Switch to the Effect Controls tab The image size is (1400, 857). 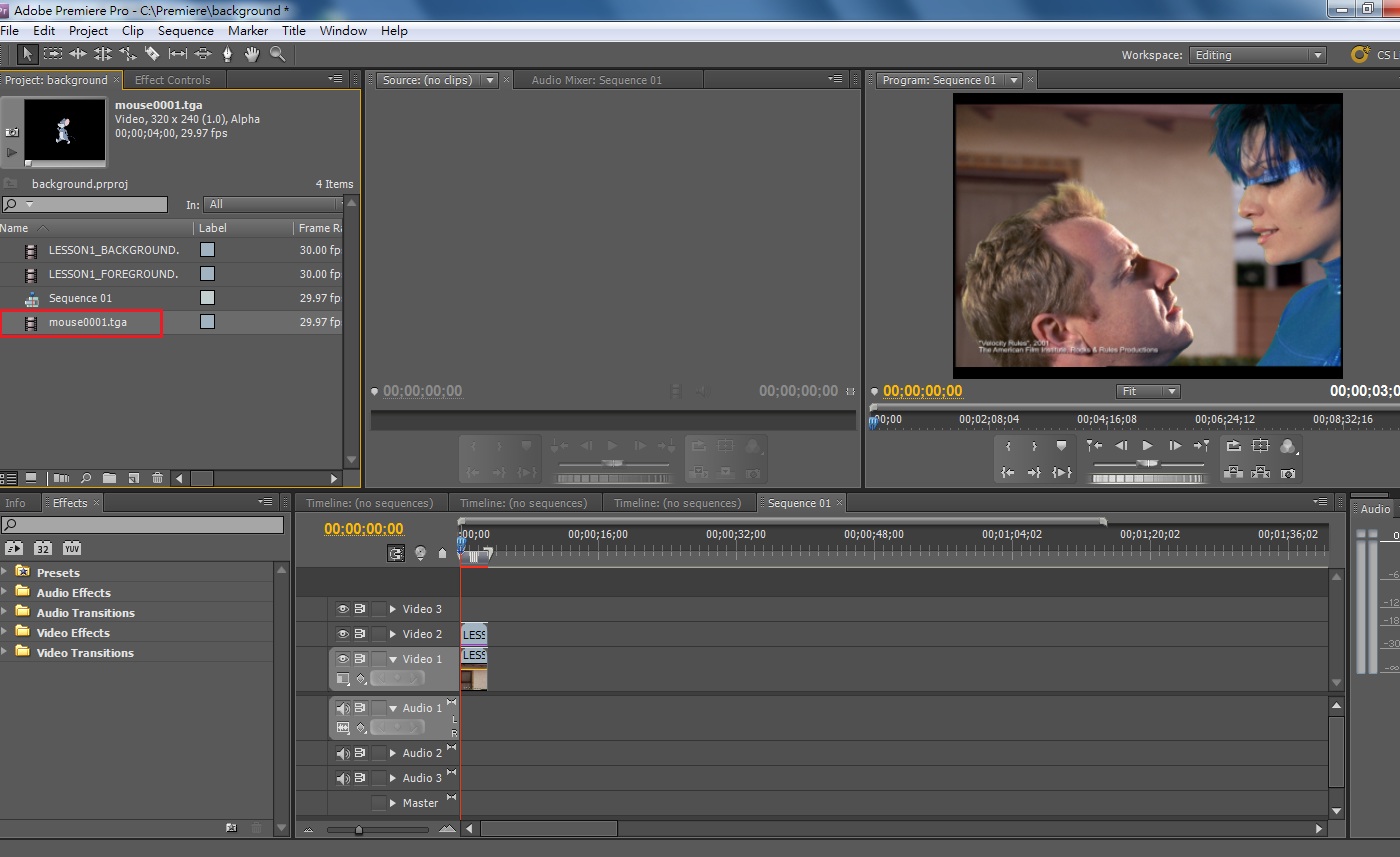tap(172, 80)
